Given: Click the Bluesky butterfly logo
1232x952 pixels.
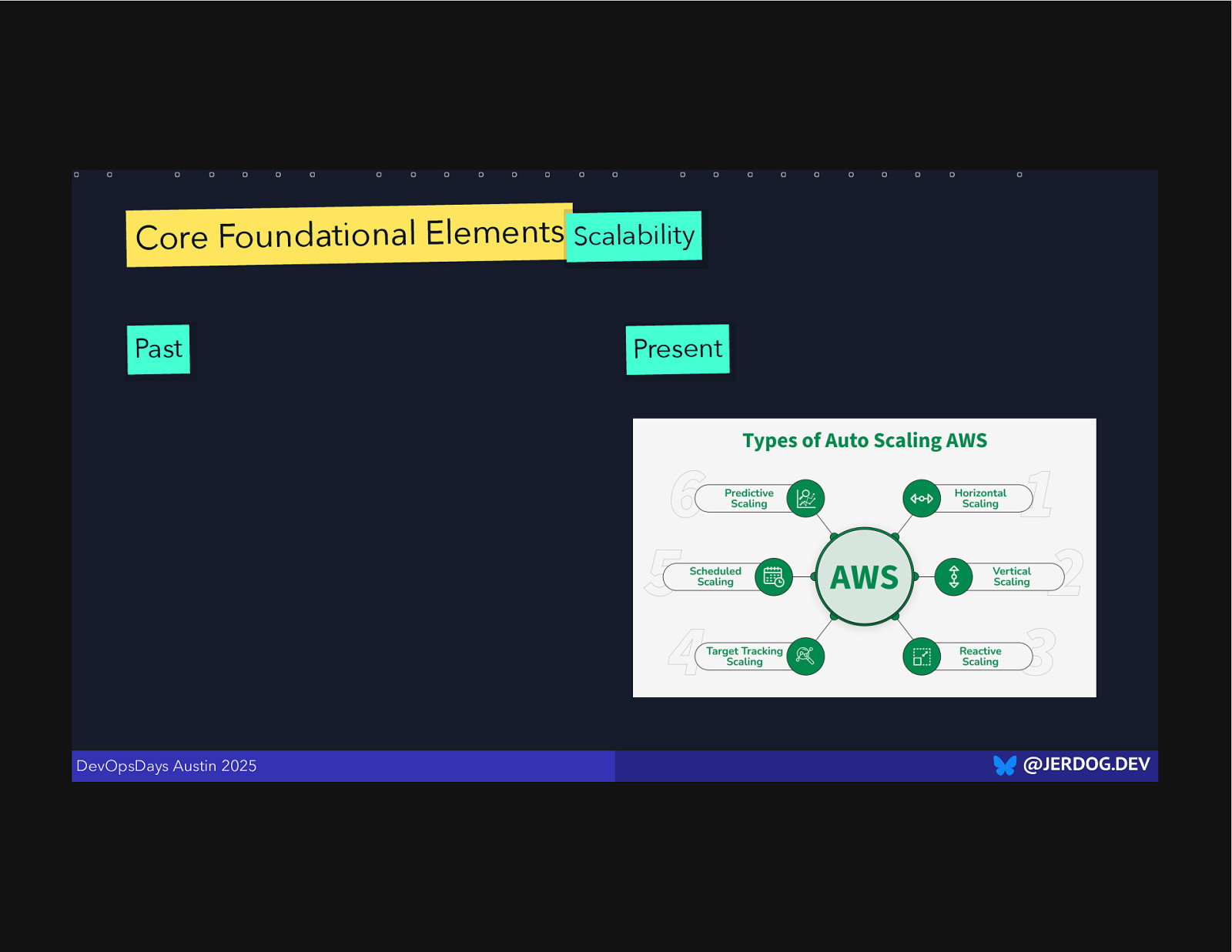Looking at the screenshot, I should tap(1005, 765).
